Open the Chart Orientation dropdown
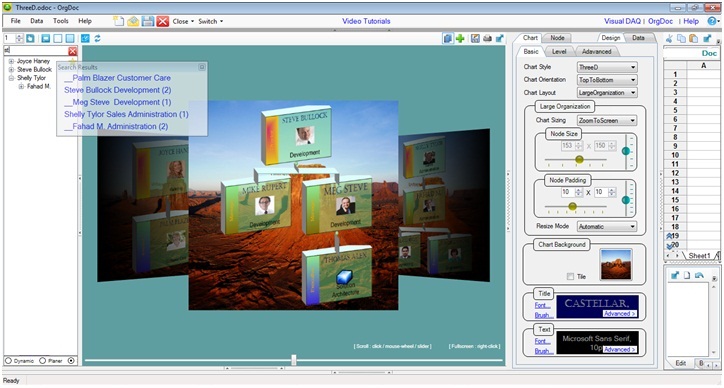This screenshot has width=724, height=388. pos(607,80)
